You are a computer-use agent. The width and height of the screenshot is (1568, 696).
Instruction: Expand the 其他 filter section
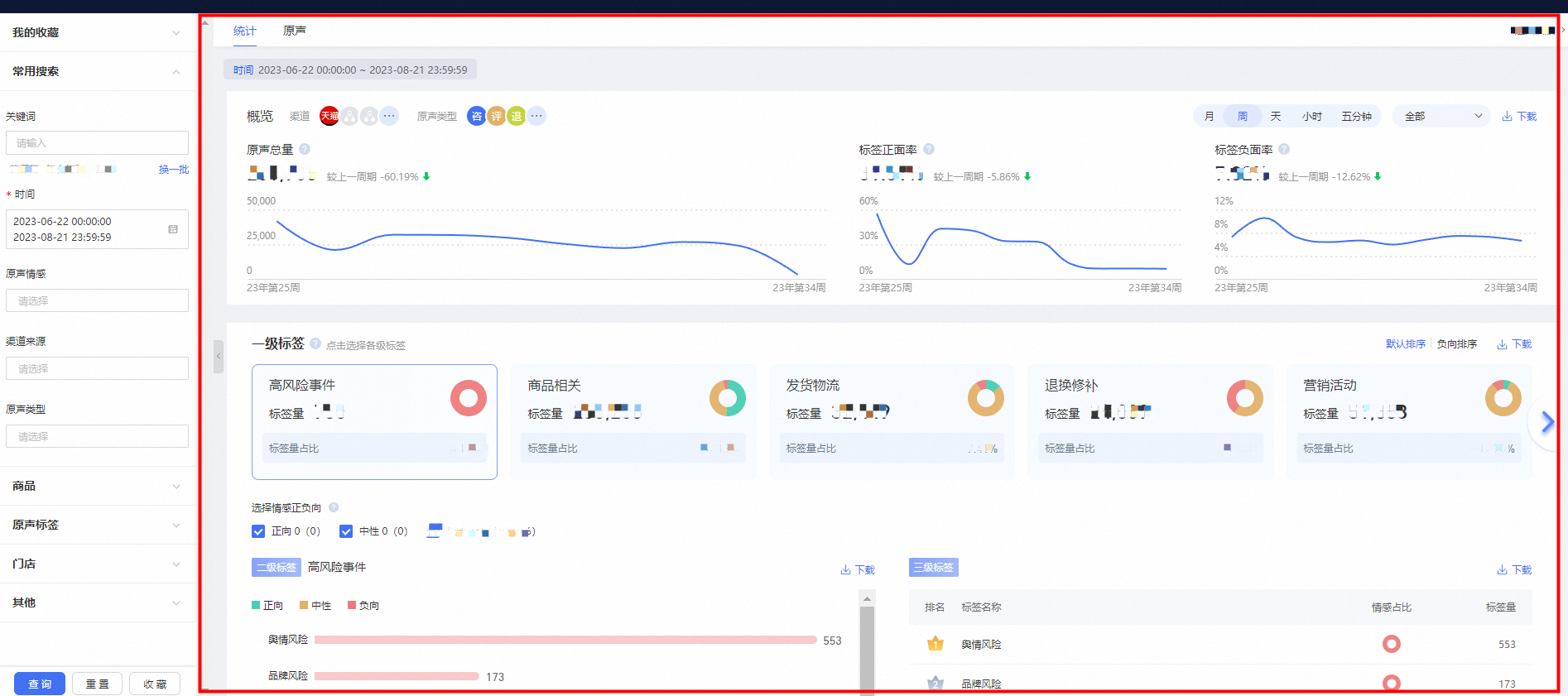[98, 602]
